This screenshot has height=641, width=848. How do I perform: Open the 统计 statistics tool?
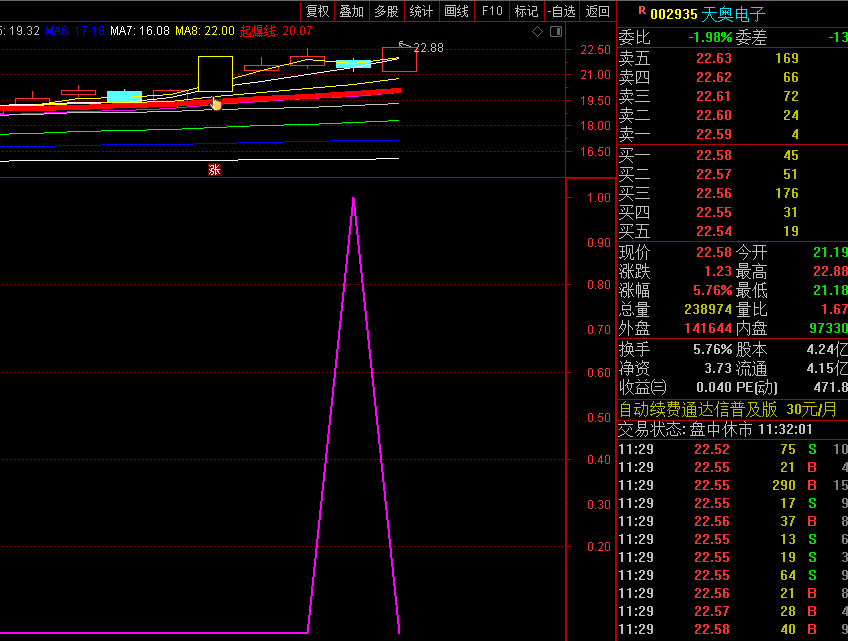point(421,11)
